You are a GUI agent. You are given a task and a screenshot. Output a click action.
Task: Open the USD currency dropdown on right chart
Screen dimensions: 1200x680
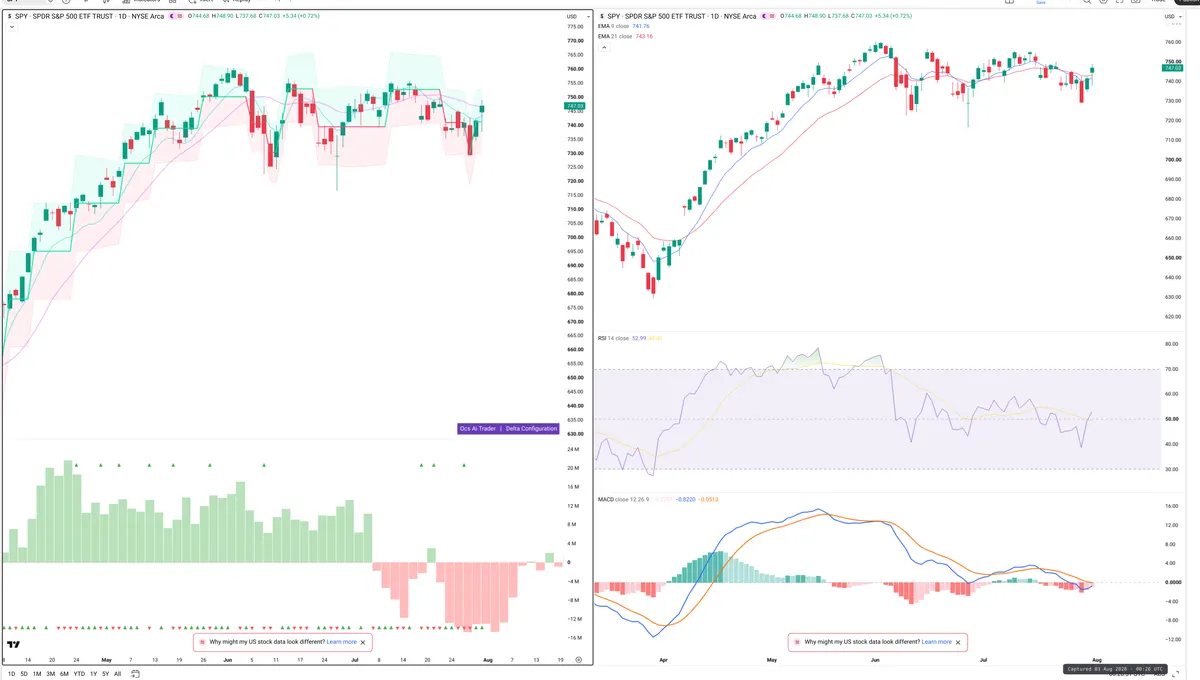coord(1172,17)
